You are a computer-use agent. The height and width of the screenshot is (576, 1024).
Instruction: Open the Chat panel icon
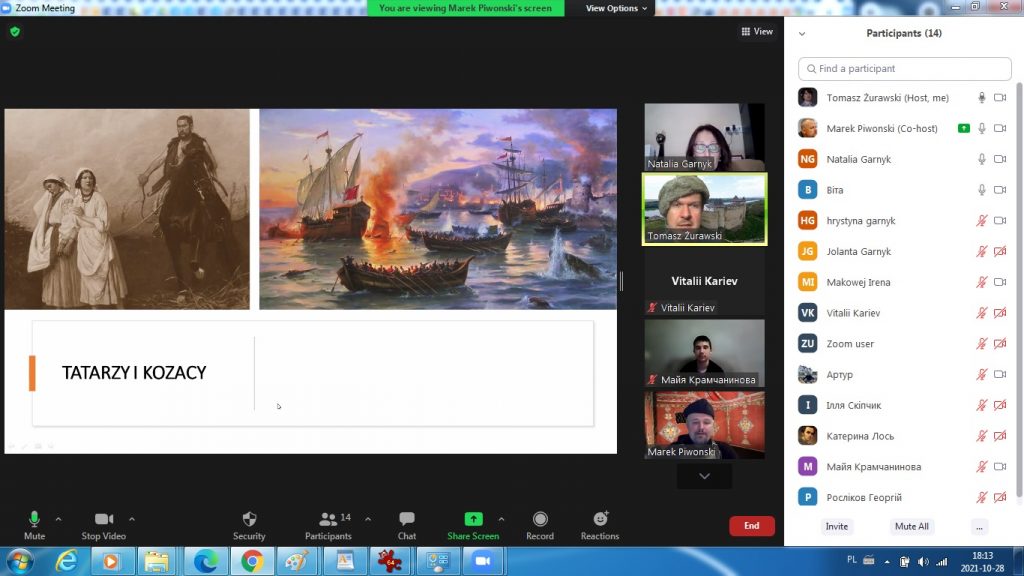tap(406, 520)
